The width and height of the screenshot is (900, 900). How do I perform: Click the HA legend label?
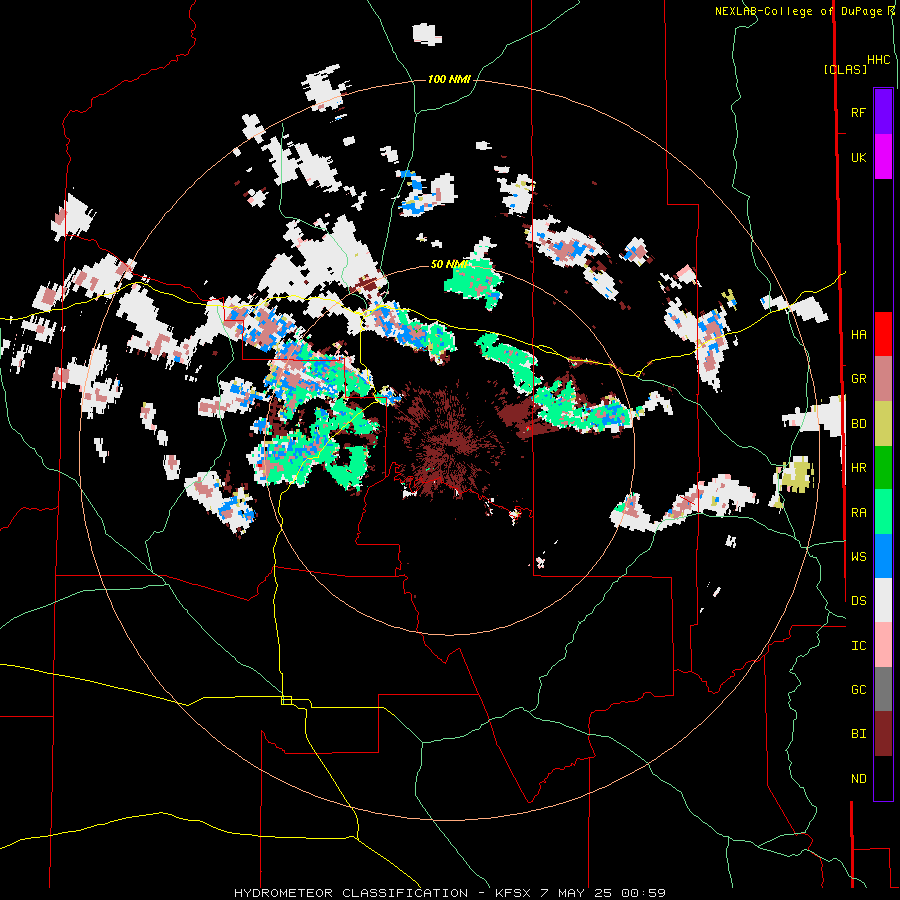[858, 335]
